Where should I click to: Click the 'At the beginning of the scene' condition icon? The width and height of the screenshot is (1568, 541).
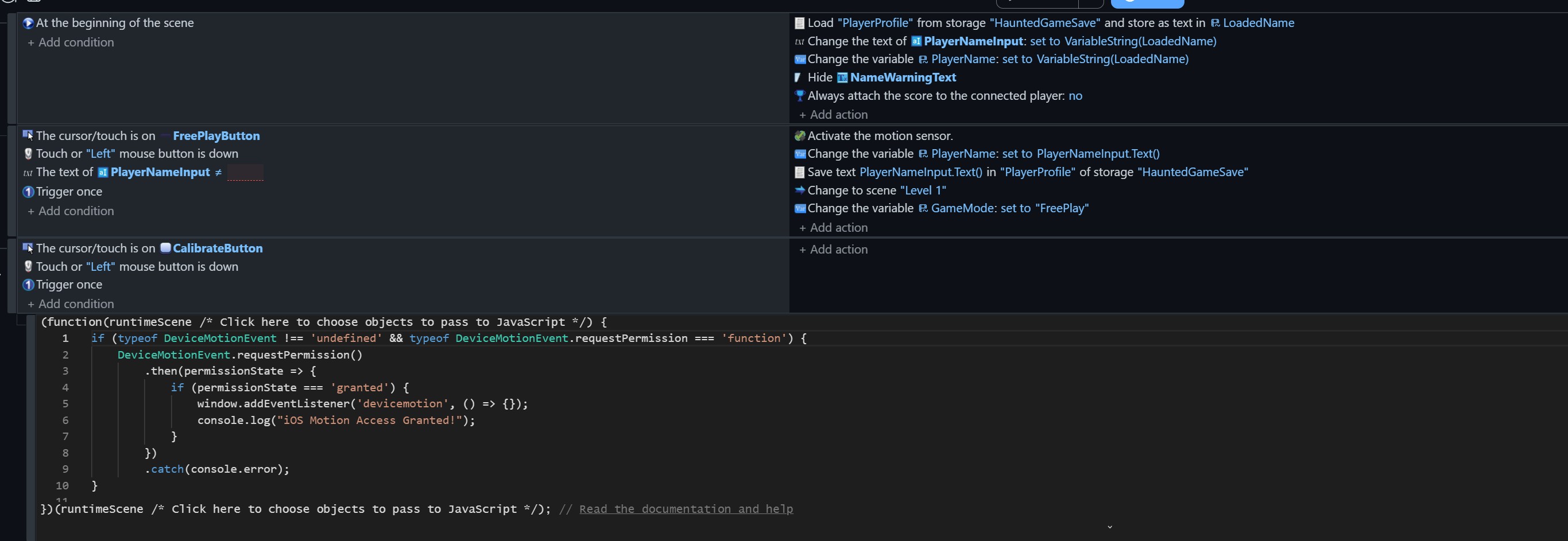[x=28, y=23]
